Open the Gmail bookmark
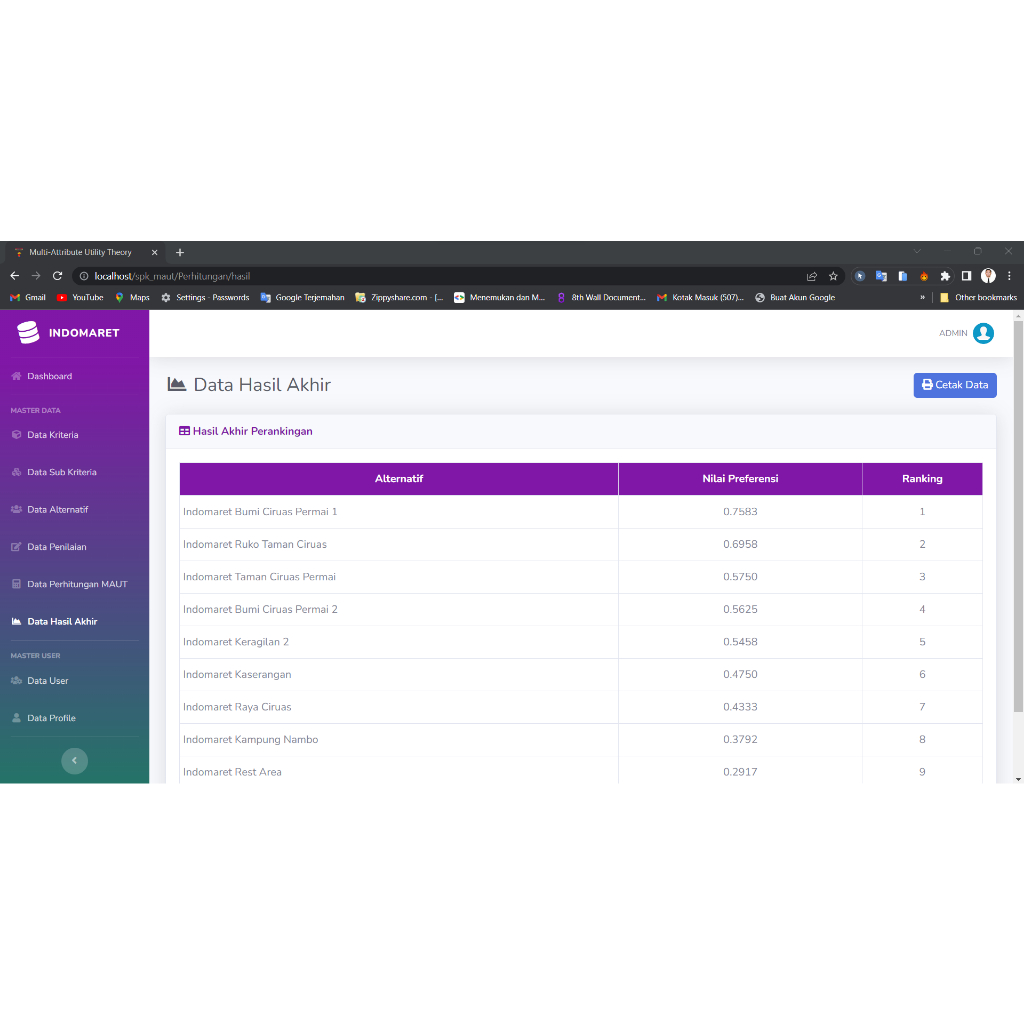The height and width of the screenshot is (1024, 1024). (x=28, y=298)
